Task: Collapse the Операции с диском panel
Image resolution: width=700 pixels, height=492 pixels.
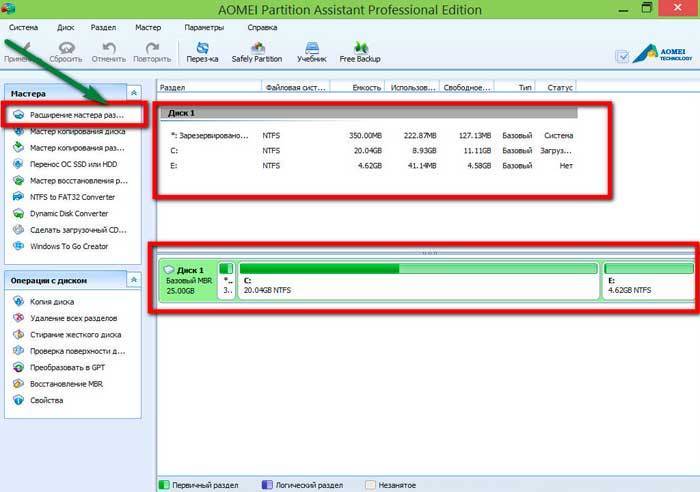Action: coord(134,280)
